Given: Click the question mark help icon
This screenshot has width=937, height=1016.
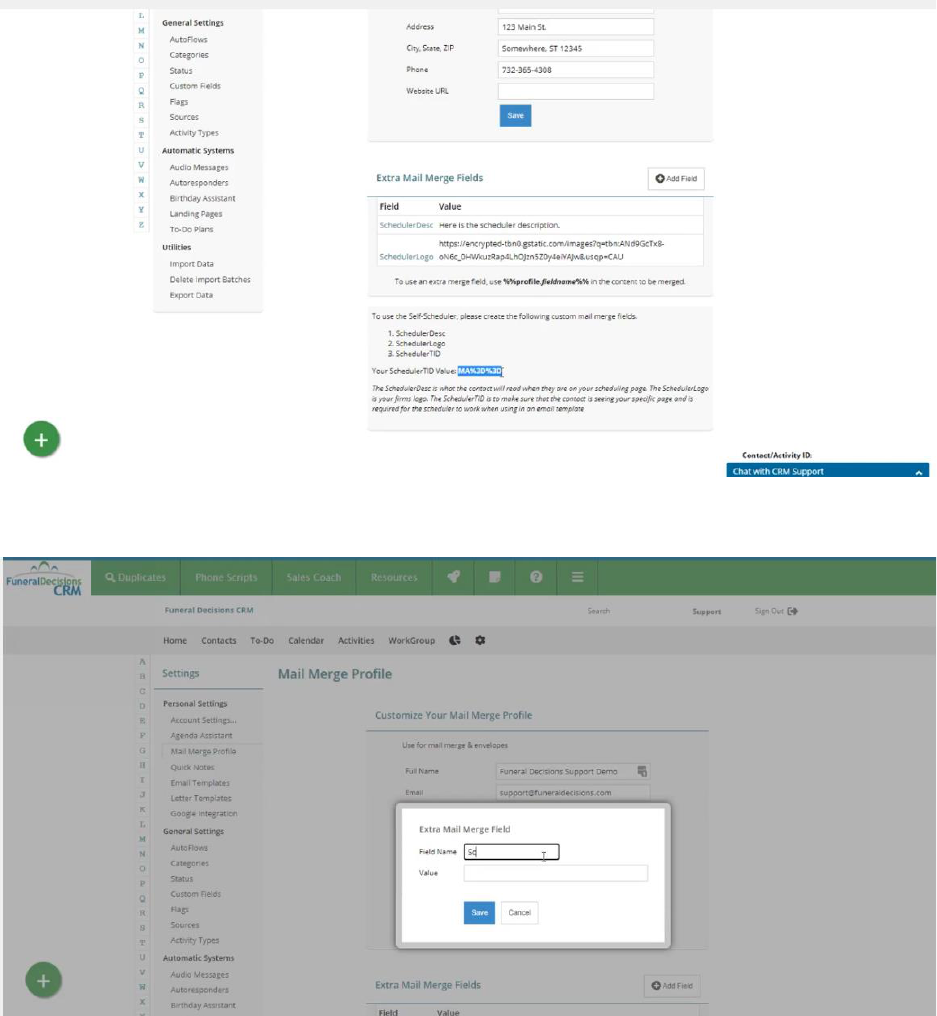Looking at the screenshot, I should [x=535, y=577].
